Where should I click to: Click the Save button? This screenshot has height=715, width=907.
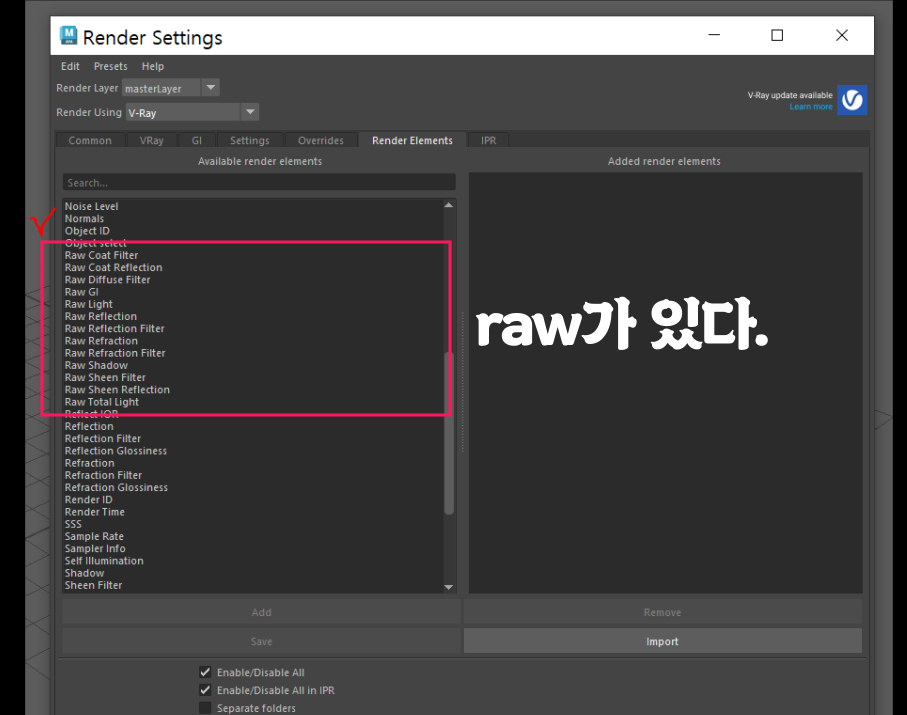click(261, 642)
